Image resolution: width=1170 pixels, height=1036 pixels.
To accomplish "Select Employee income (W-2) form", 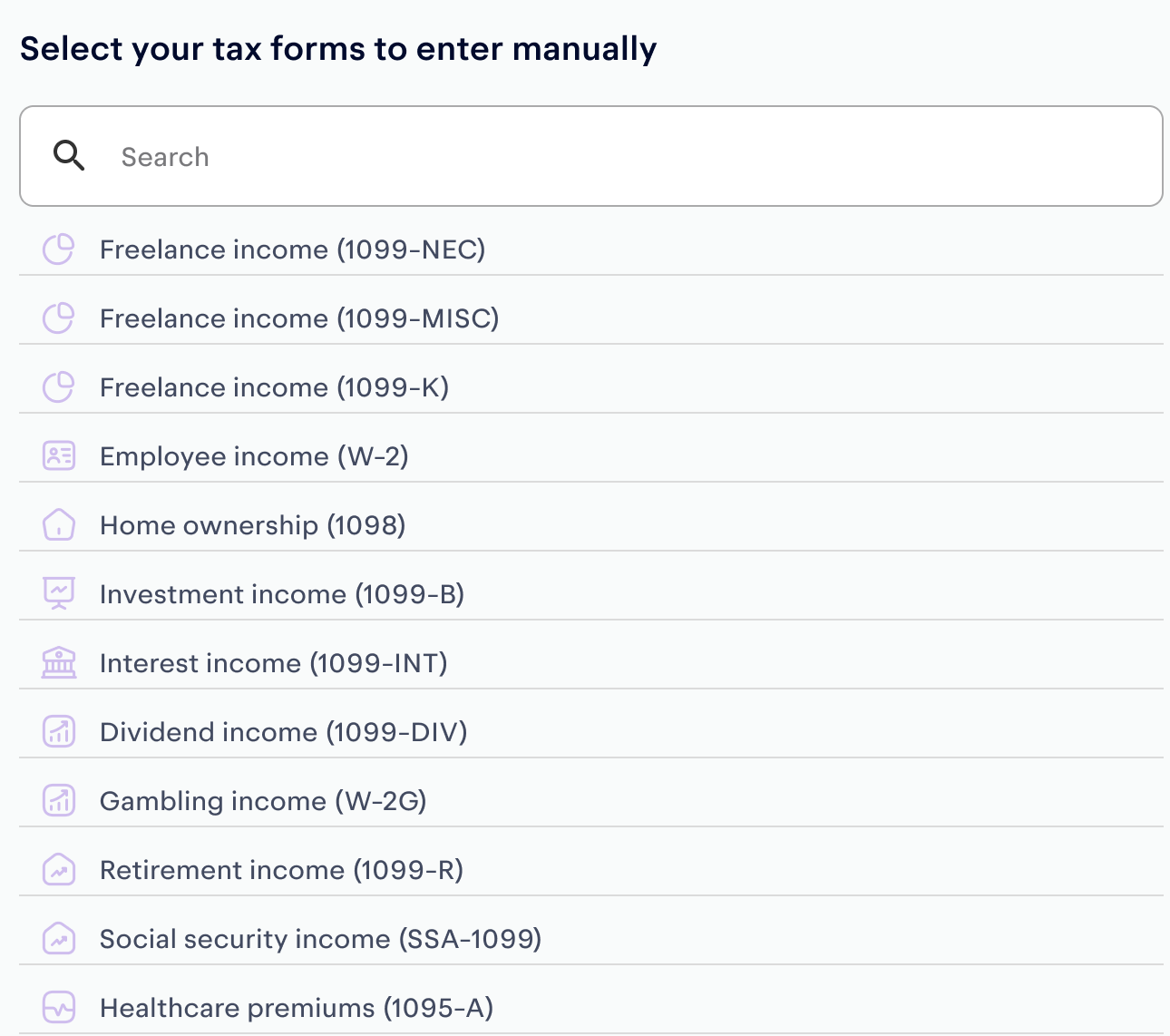I will 591,456.
